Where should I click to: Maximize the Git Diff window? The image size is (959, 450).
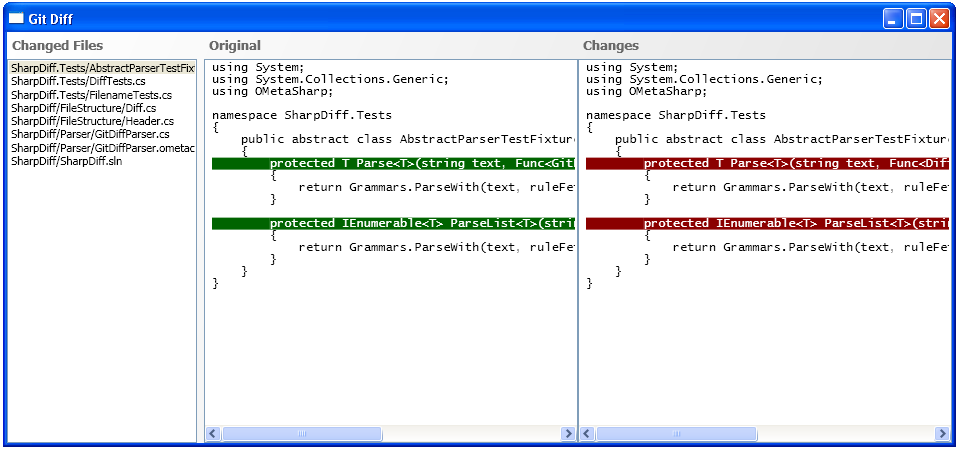pos(916,19)
